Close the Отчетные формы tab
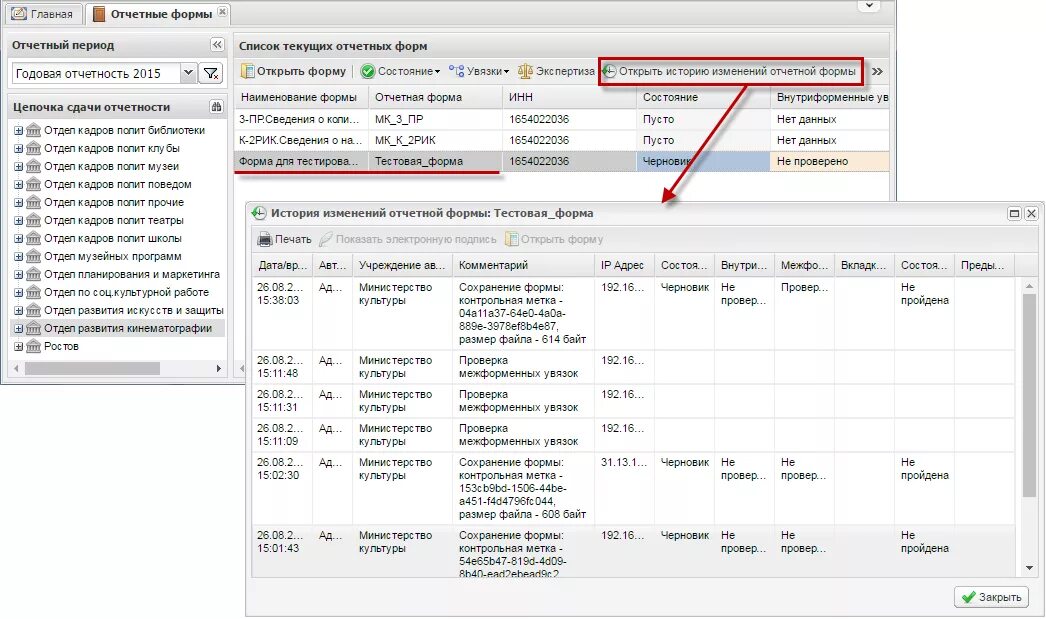Image resolution: width=1046 pixels, height=619 pixels. [x=223, y=12]
